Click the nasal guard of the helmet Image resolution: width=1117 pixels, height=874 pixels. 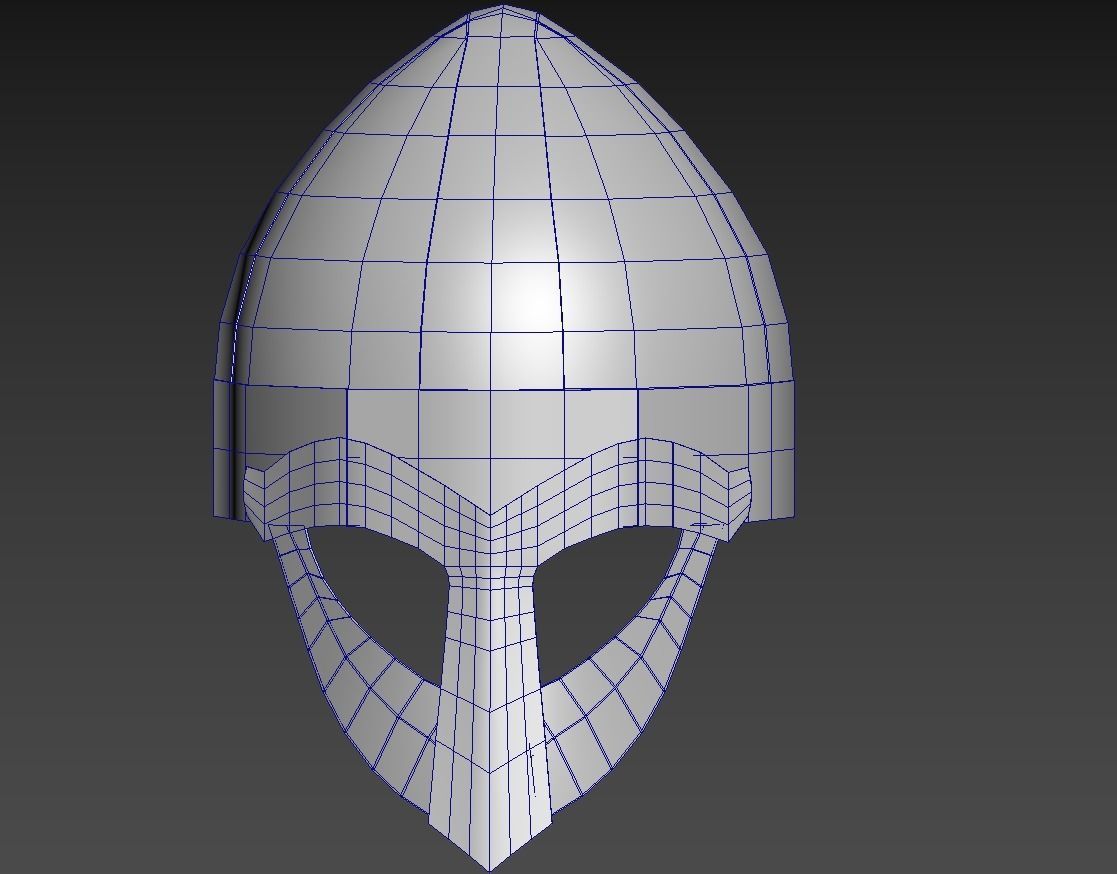(x=489, y=705)
